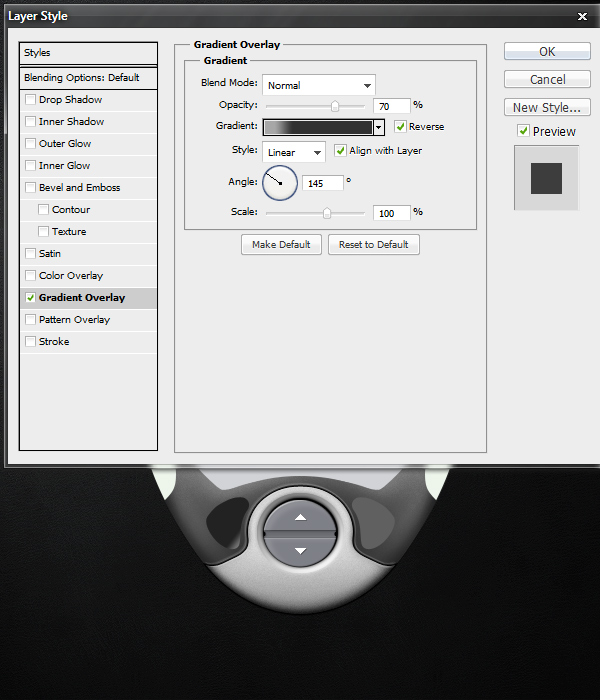
Task: Enable the Stroke checkbox
Action: 30,342
